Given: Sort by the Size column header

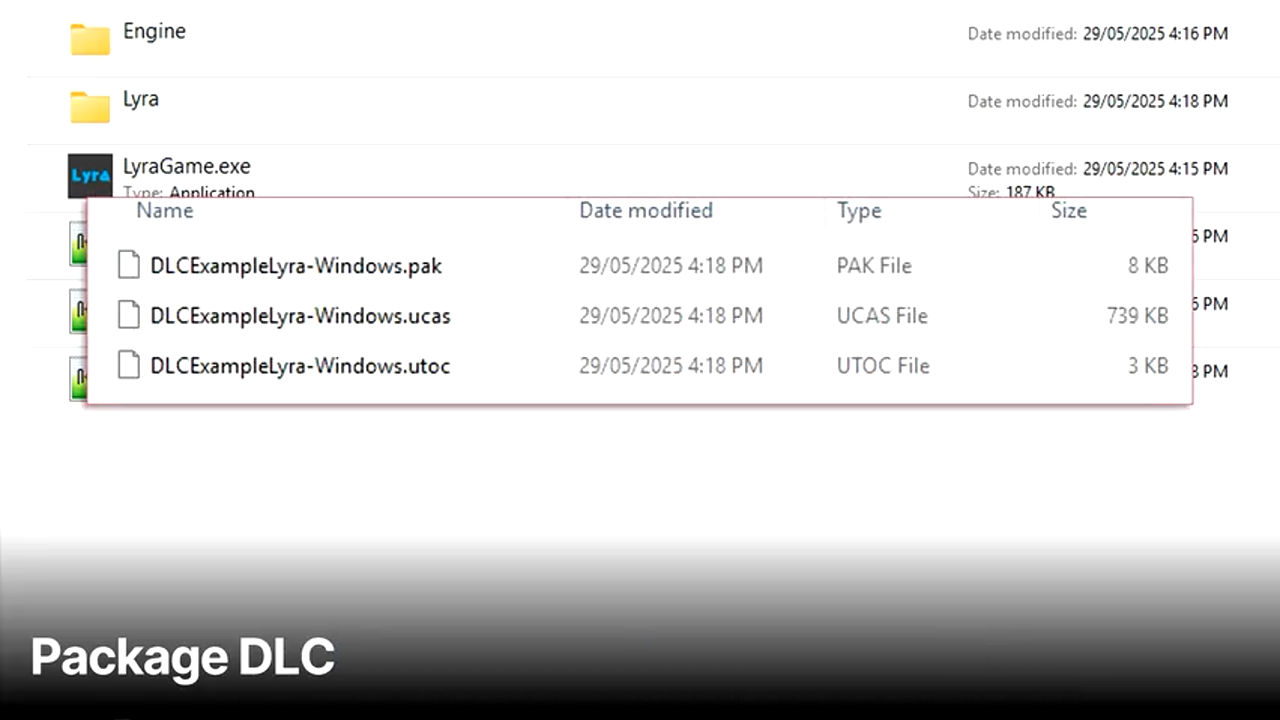Looking at the screenshot, I should pyautogui.click(x=1068, y=211).
